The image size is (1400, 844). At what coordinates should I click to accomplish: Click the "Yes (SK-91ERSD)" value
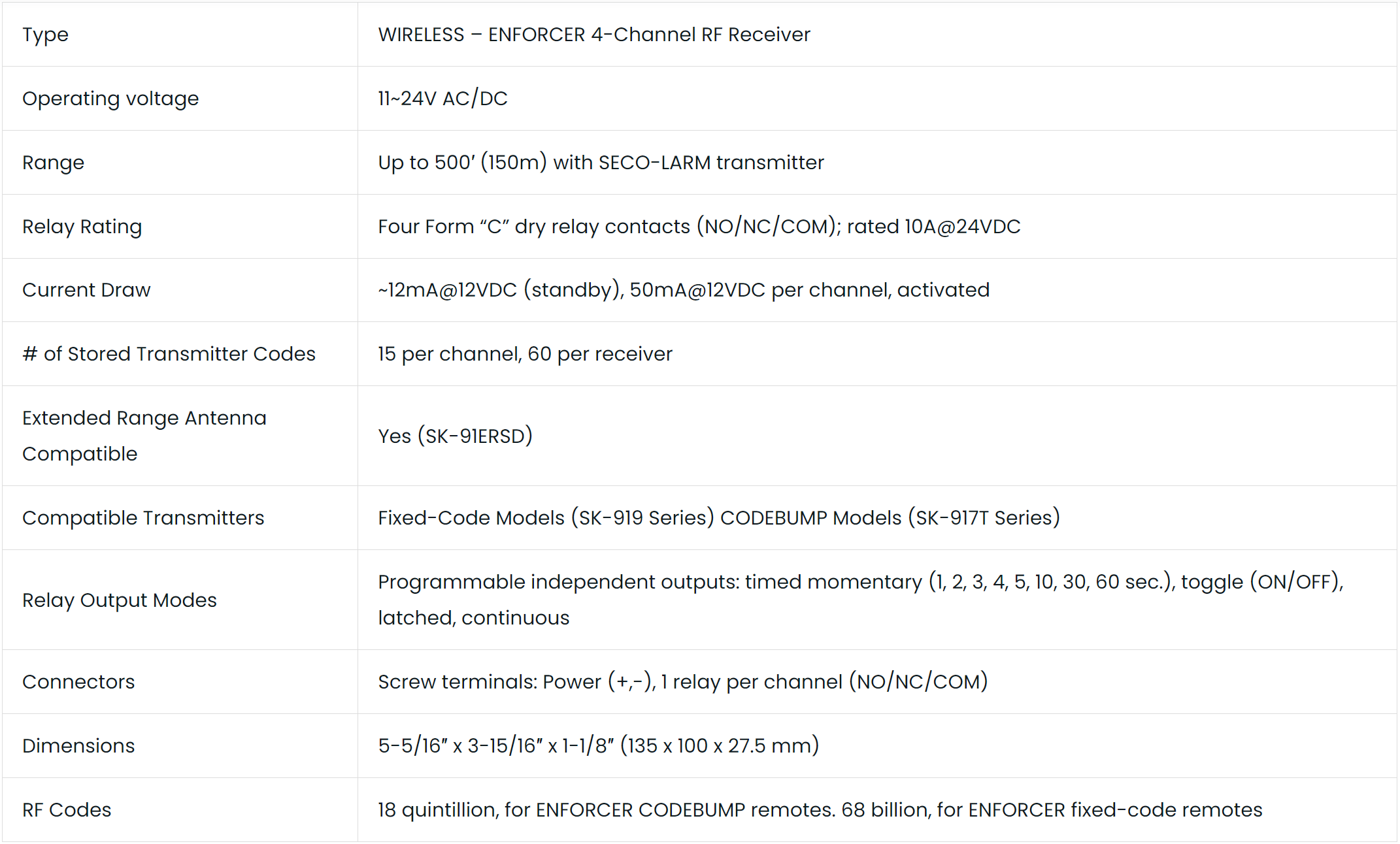[x=455, y=436]
